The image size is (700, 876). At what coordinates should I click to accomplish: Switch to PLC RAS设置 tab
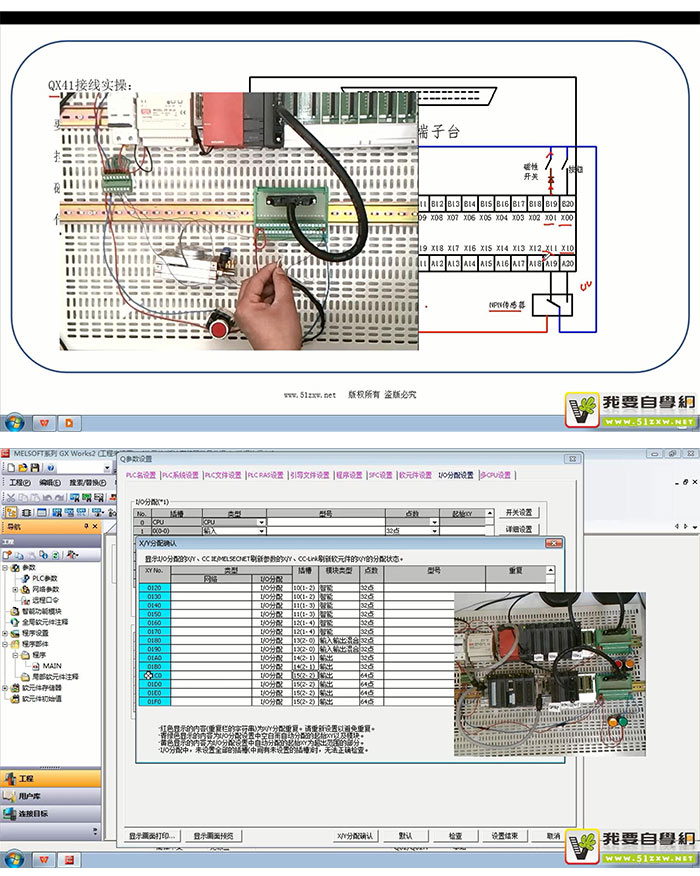(266, 475)
